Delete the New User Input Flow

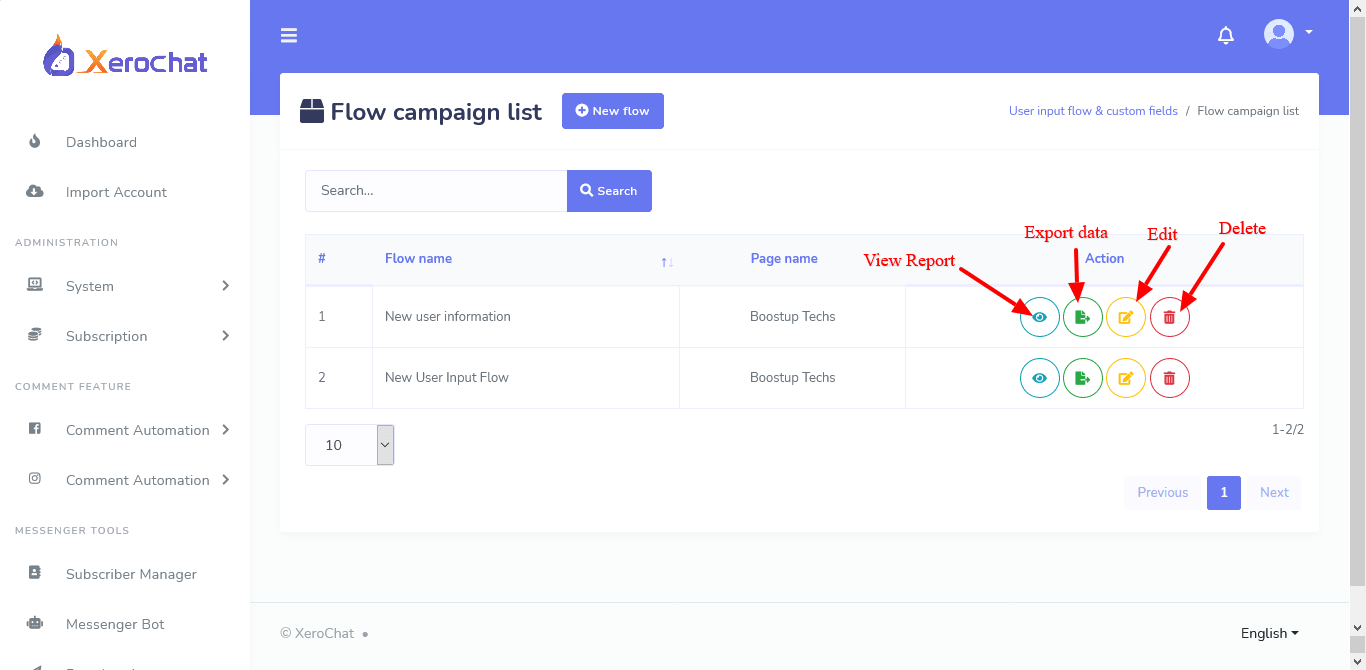point(1170,377)
